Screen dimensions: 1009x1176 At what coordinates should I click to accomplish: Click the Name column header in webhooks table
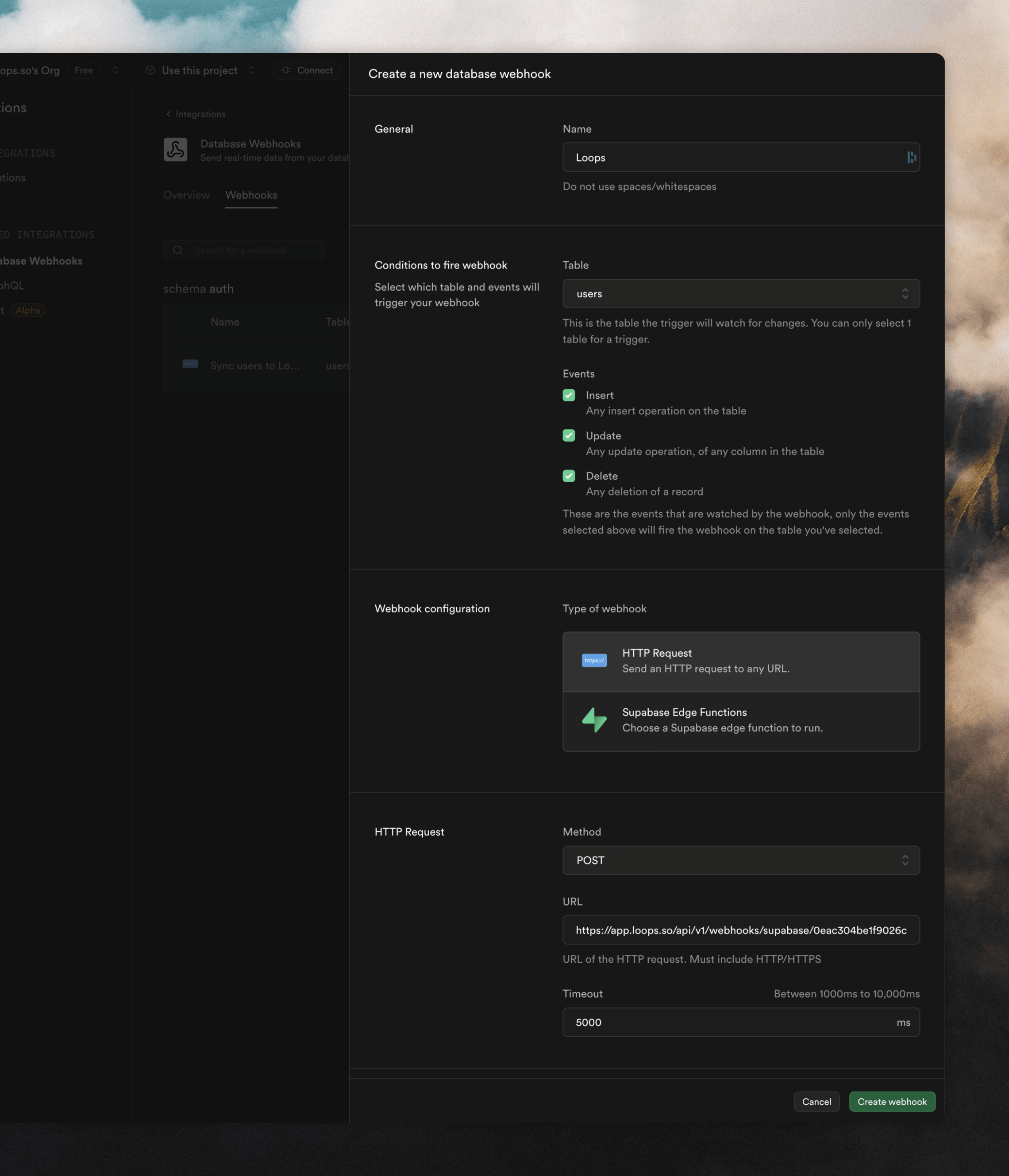tap(225, 322)
